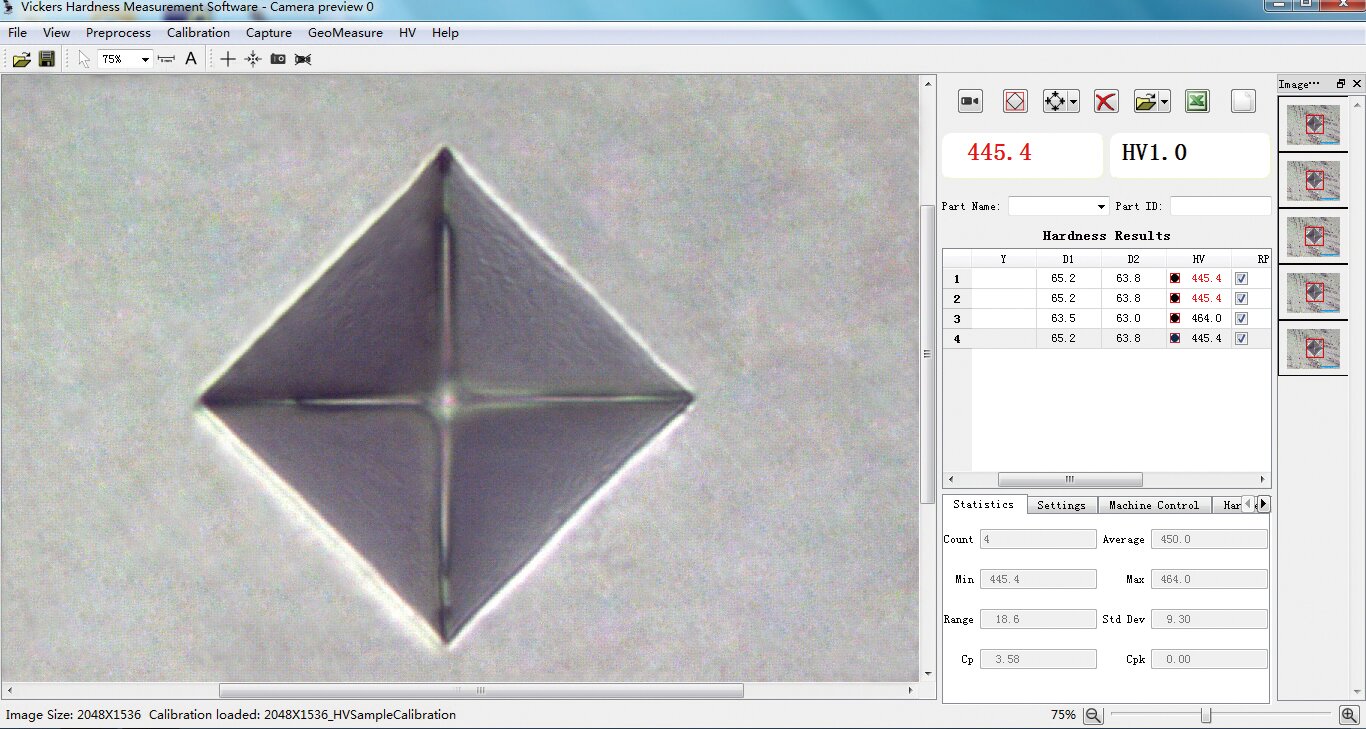
Task: Open the GeoMeasure menu
Action: [x=345, y=33]
